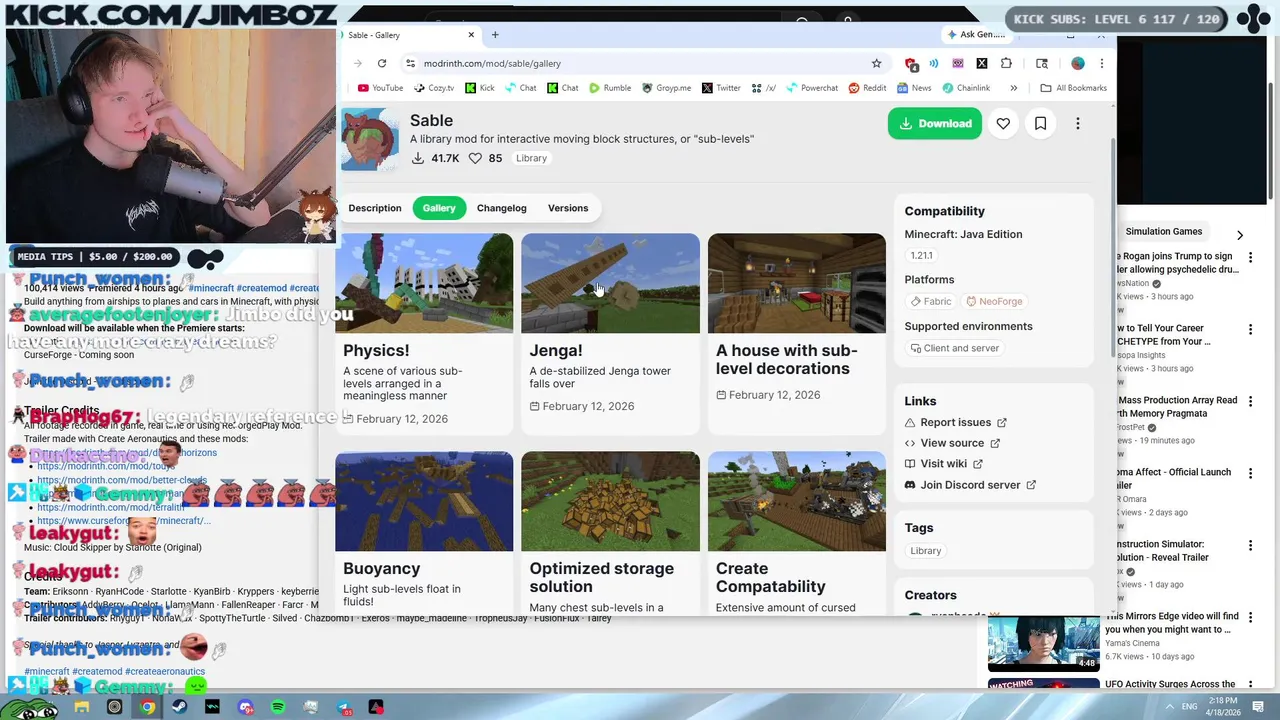Click the X extension icon in toolbar
The width and height of the screenshot is (1280, 720).
[x=982, y=63]
